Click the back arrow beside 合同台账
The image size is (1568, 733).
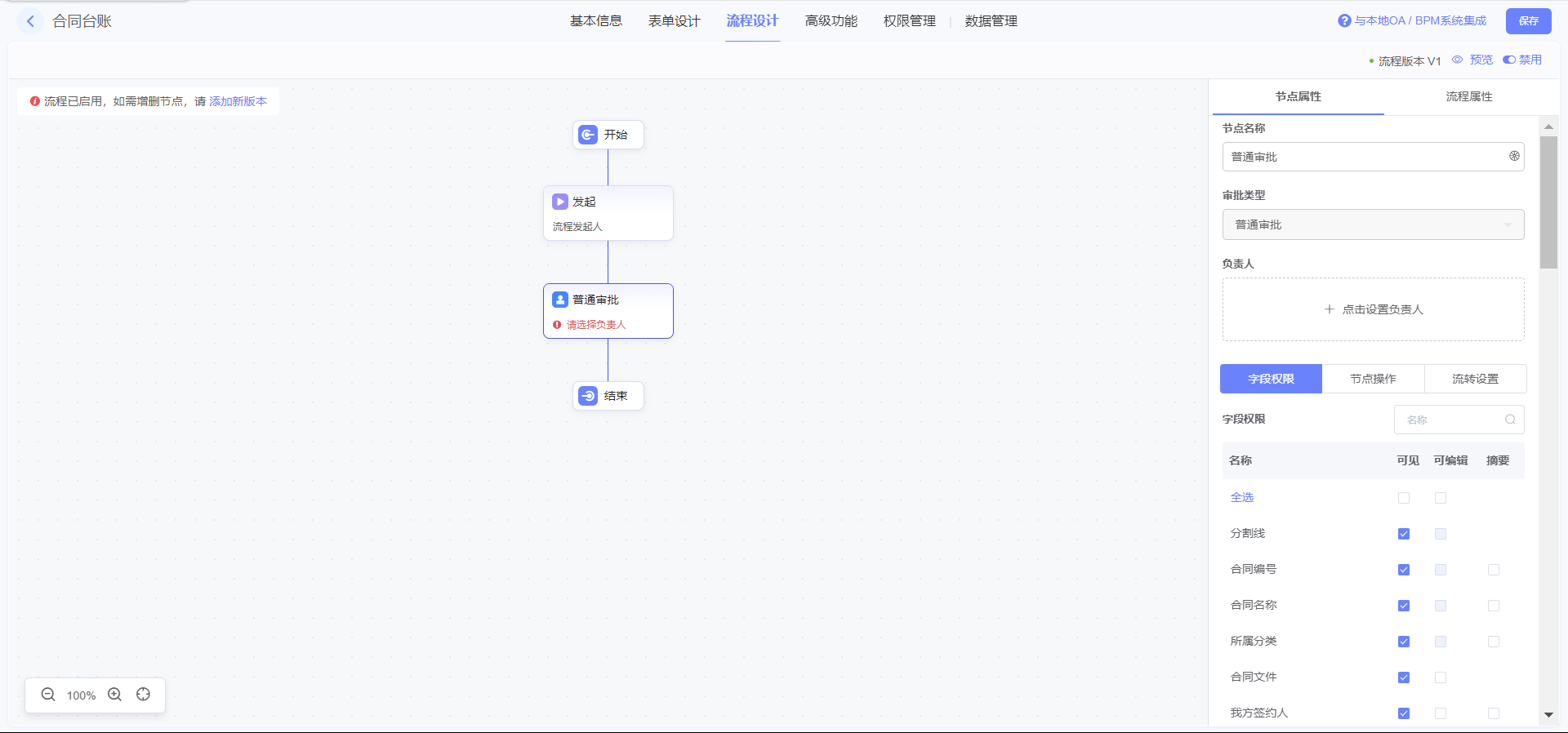(30, 21)
